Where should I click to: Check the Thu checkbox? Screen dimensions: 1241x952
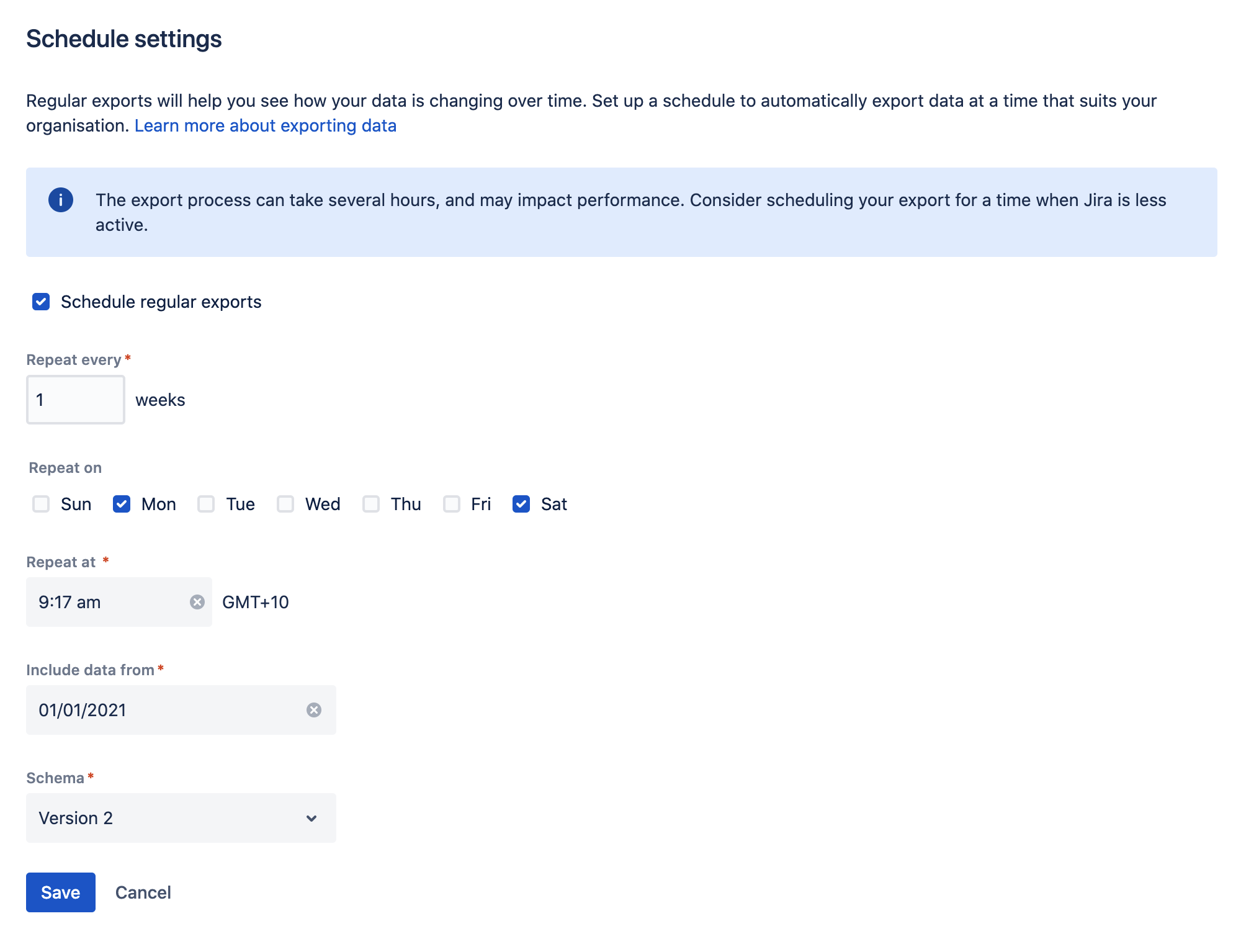click(x=371, y=504)
